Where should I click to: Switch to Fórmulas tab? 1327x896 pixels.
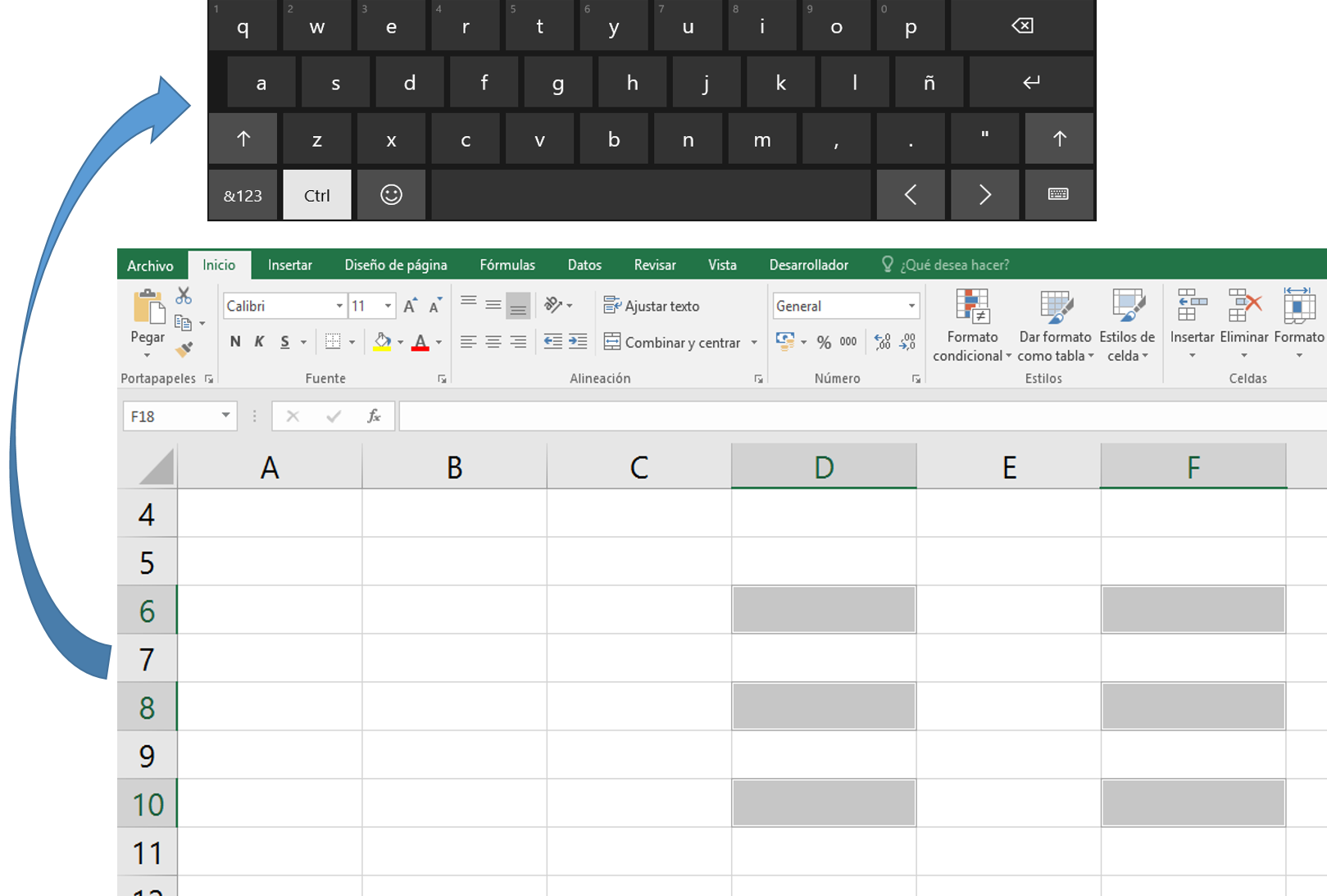[x=507, y=266]
